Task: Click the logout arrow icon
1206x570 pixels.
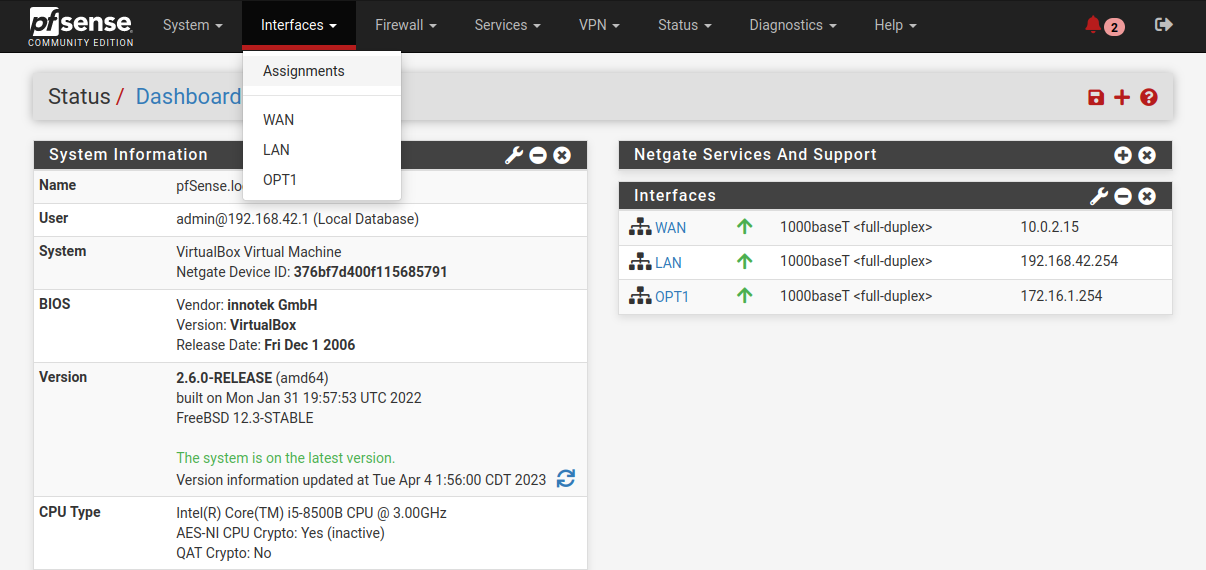Action: (1163, 25)
